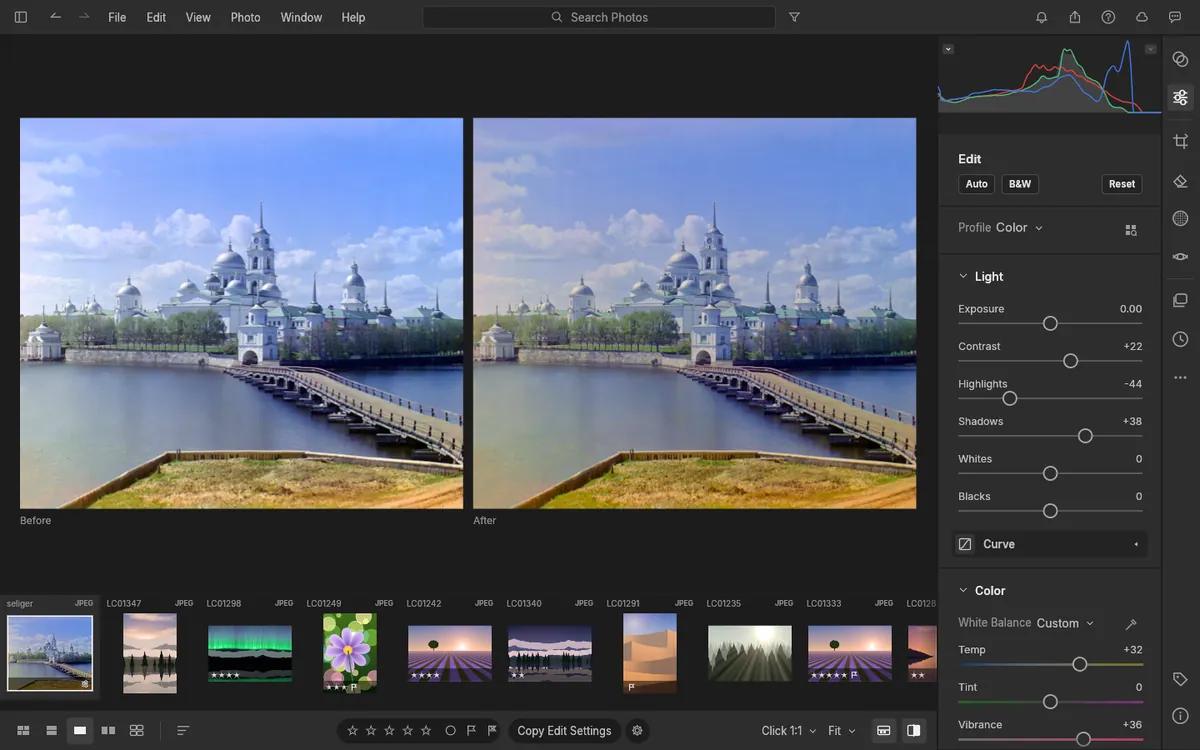Switch to photo grid view
The image size is (1200, 750).
click(23, 731)
